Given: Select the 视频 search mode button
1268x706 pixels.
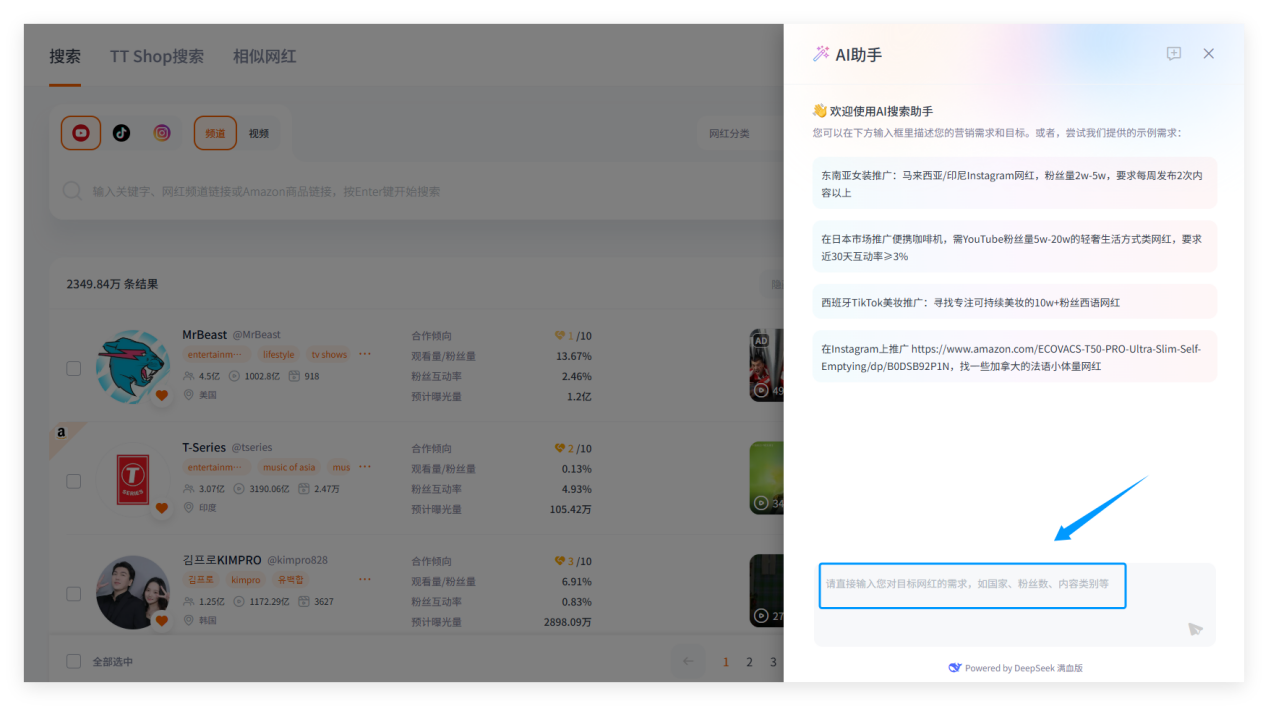Looking at the screenshot, I should pyautogui.click(x=259, y=134).
